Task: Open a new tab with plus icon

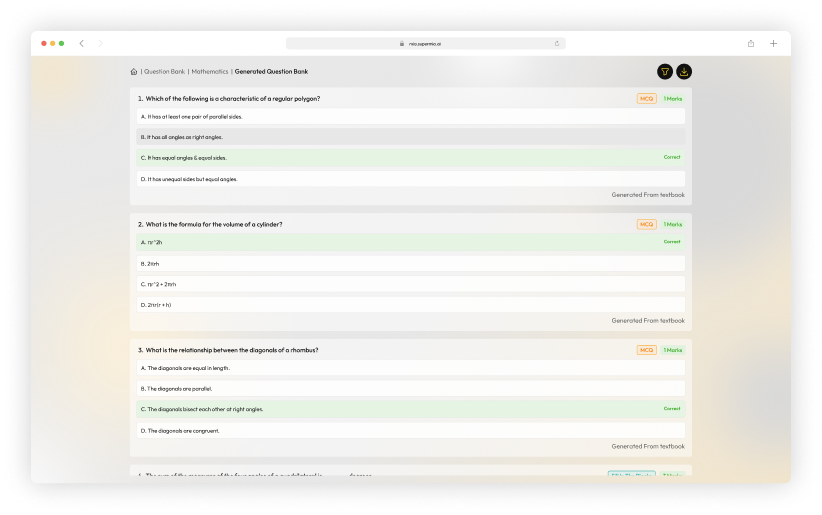Action: click(x=773, y=44)
